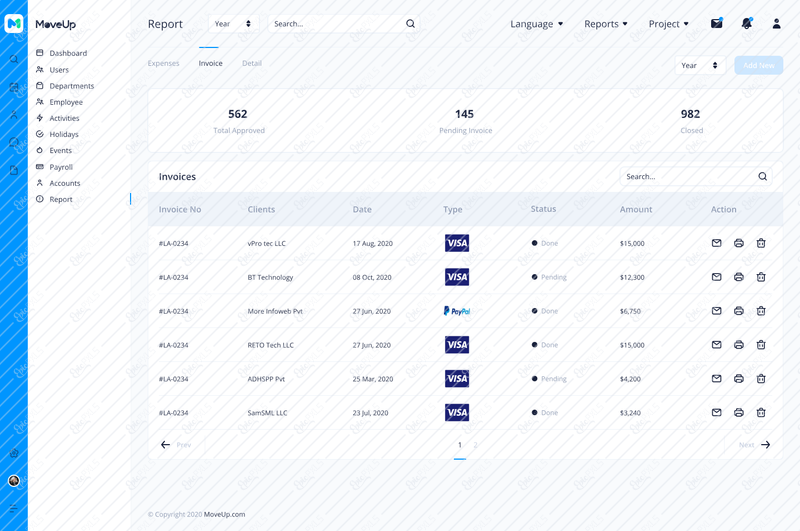Open Activities in sidebar
This screenshot has height=531, width=800.
(x=58, y=118)
